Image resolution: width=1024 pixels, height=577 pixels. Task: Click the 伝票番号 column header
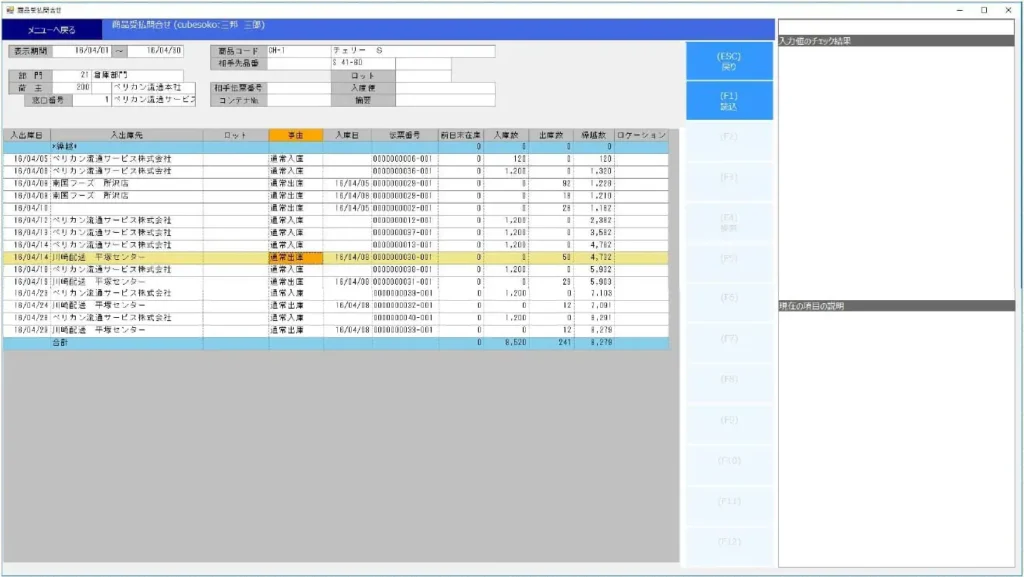tap(403, 135)
